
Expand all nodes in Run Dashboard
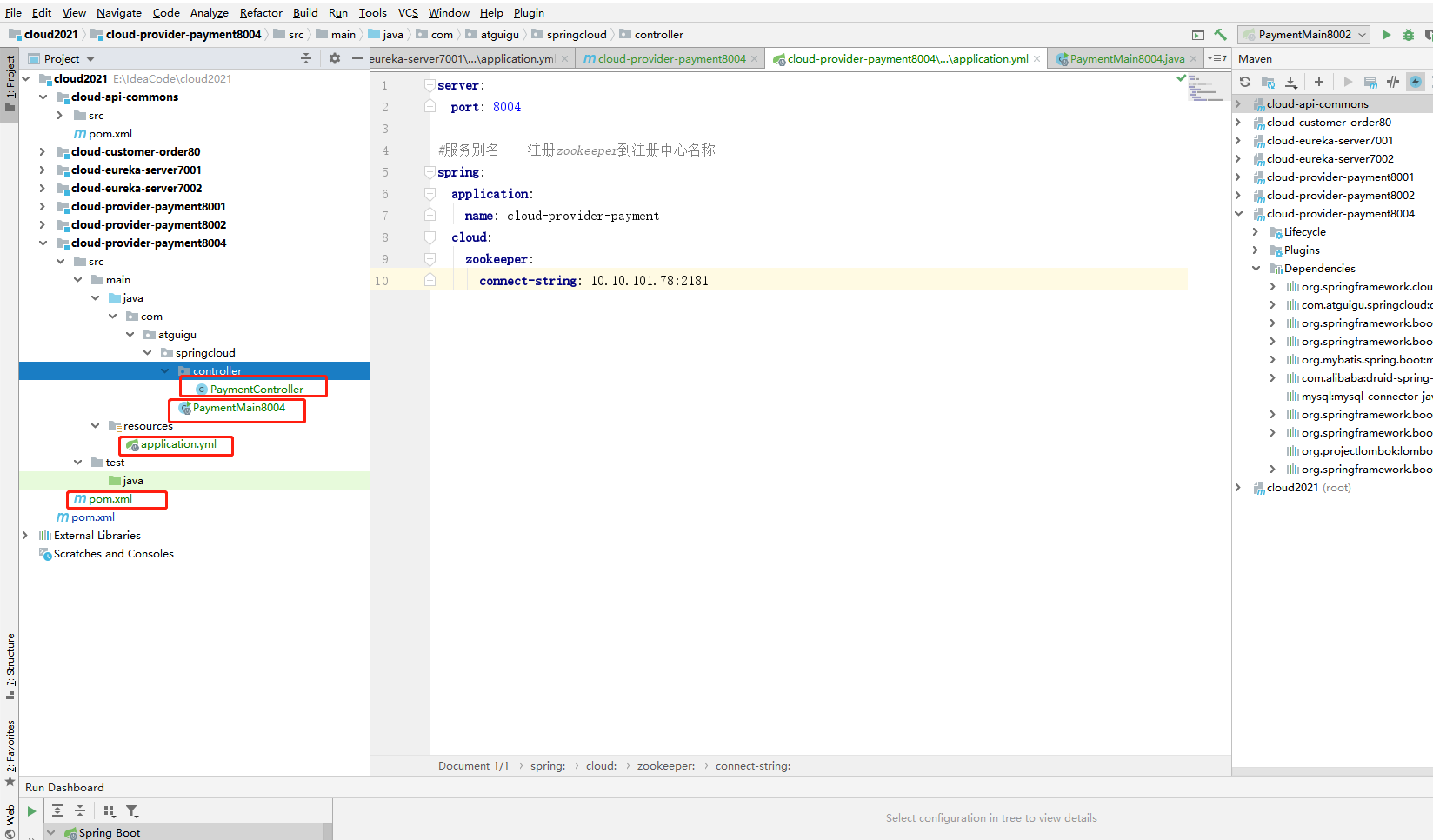click(57, 810)
